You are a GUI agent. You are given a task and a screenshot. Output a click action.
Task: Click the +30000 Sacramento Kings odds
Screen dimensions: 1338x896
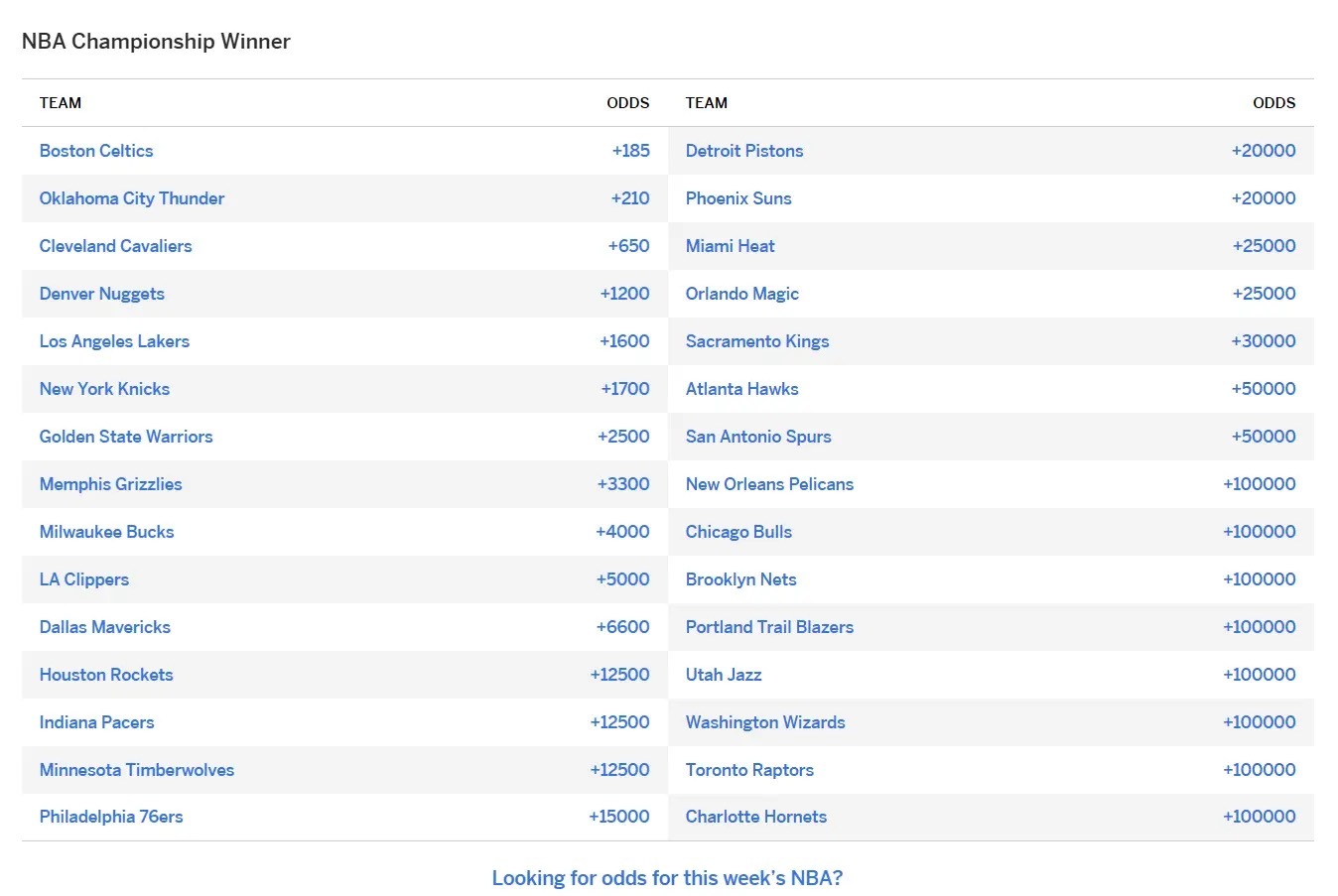tap(1264, 341)
